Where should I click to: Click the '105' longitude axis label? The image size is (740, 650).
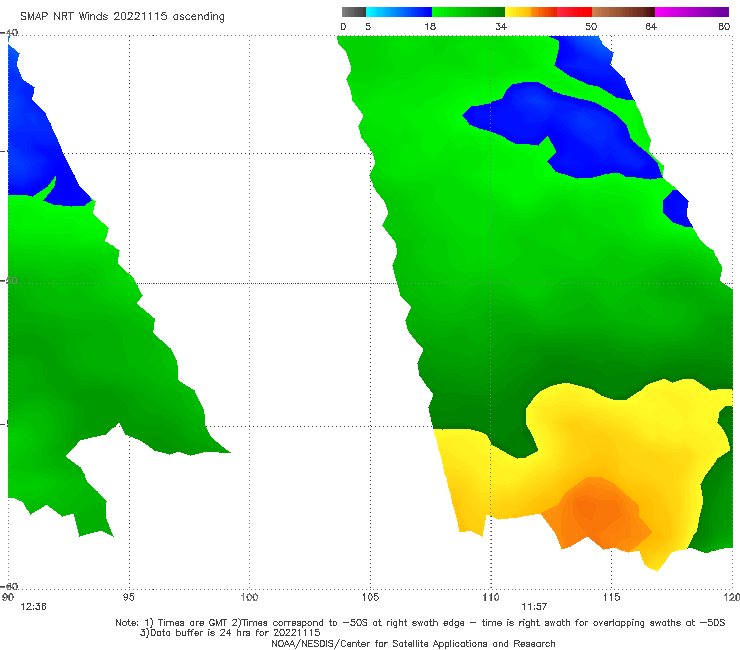pos(370,597)
